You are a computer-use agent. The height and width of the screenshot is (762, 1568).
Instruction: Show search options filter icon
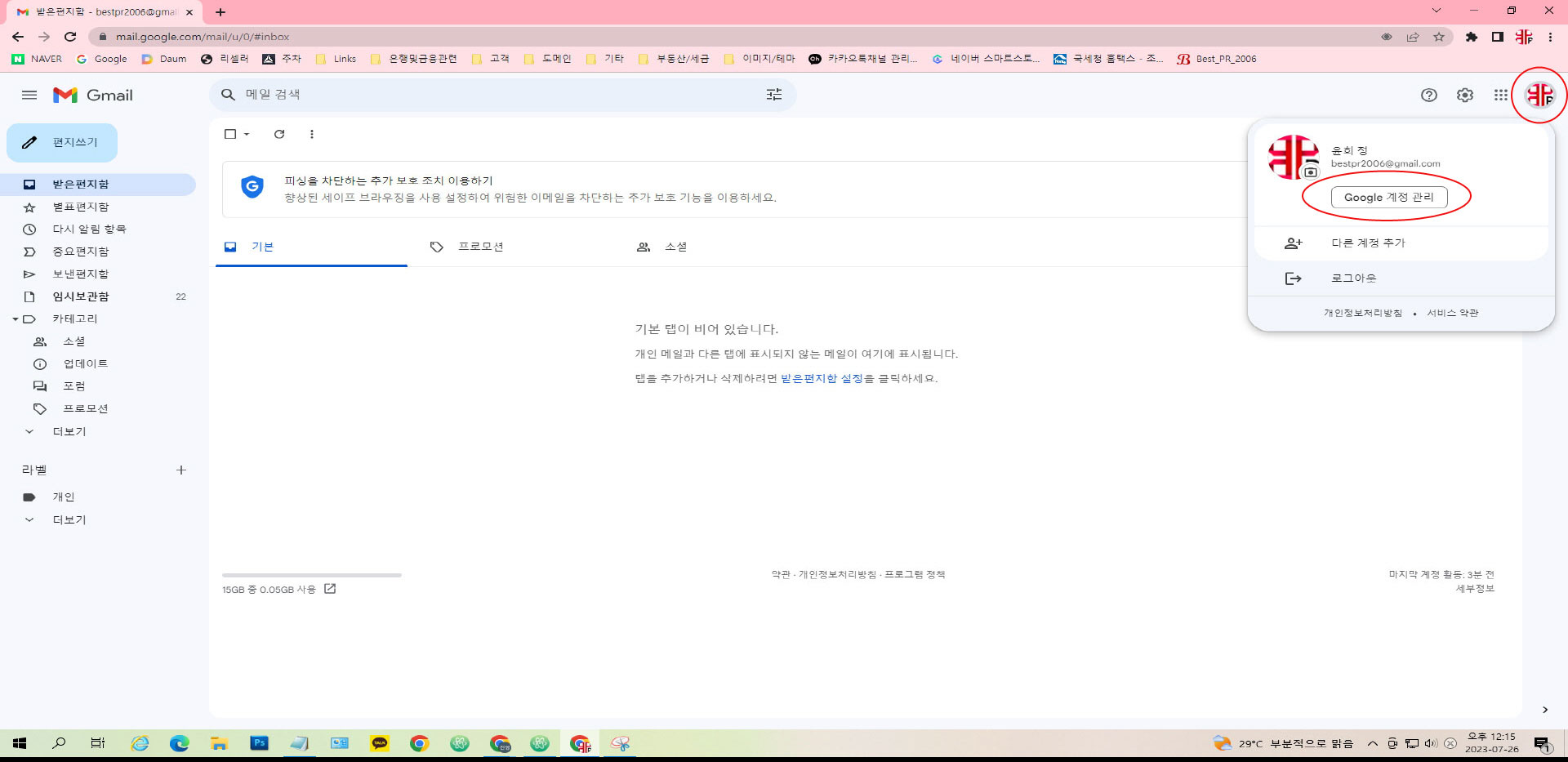click(x=773, y=95)
